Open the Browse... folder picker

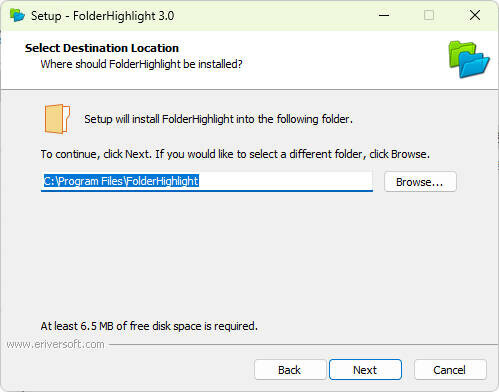point(420,182)
